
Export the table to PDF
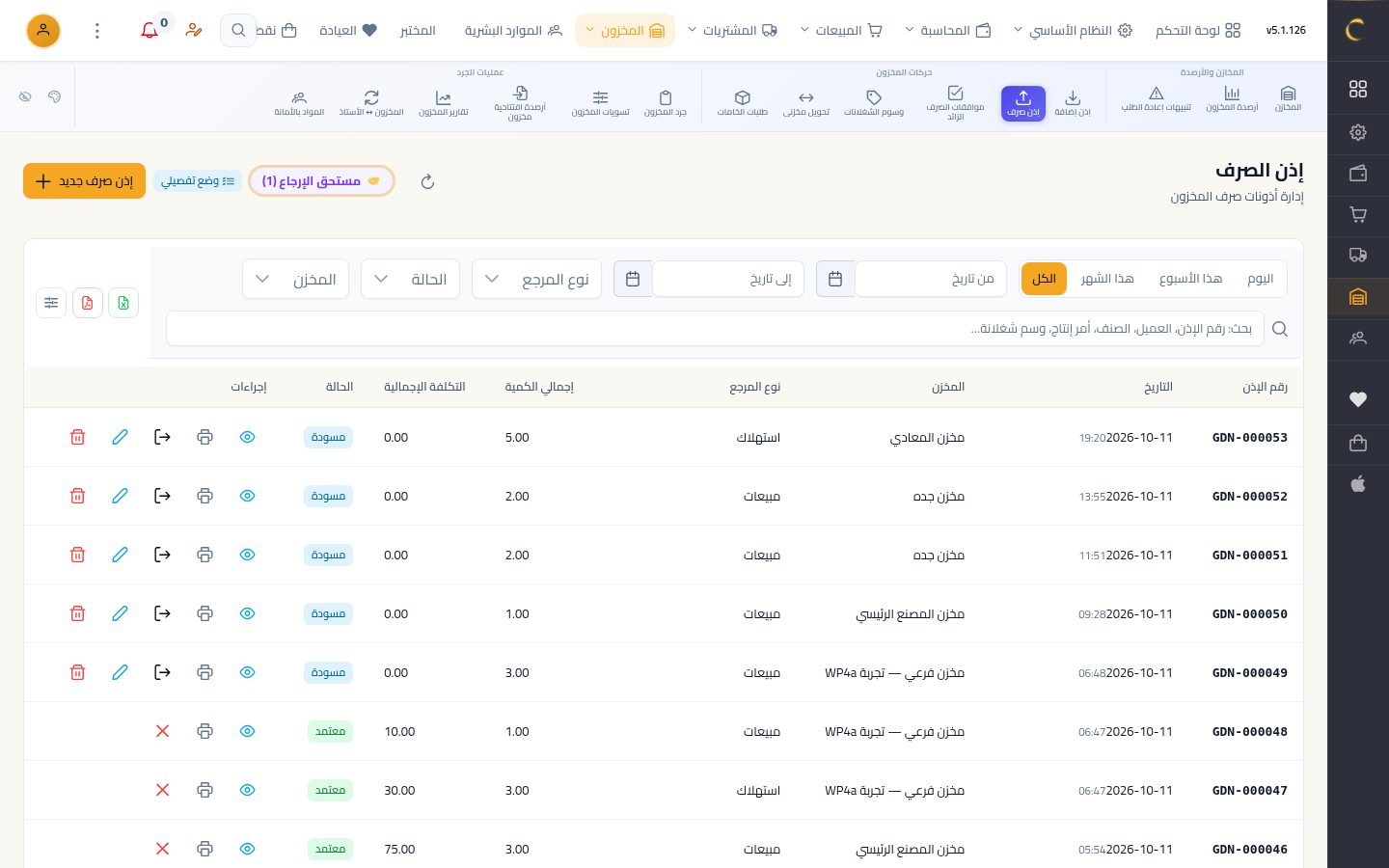(x=88, y=303)
